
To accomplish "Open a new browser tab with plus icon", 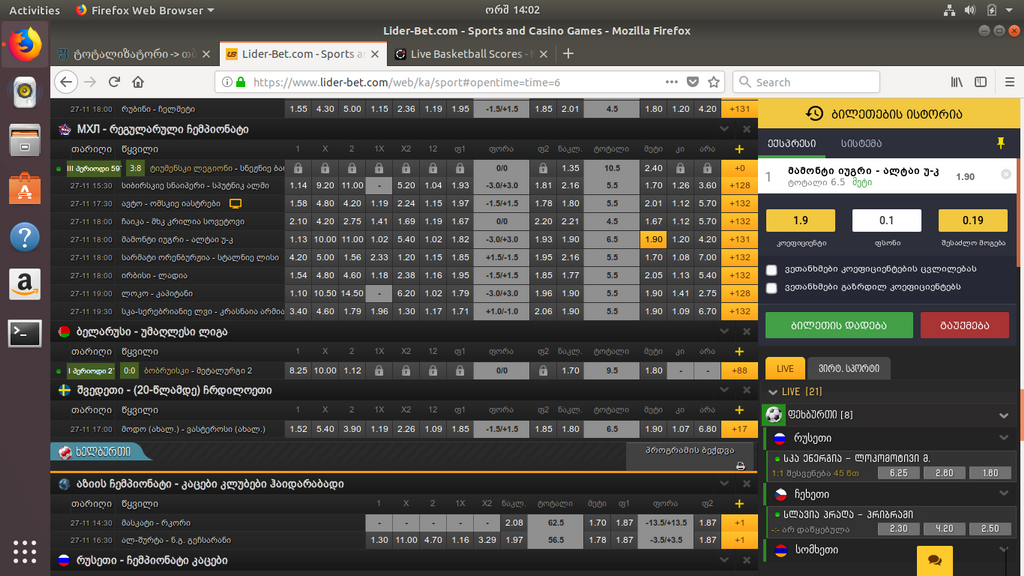I will [568, 54].
